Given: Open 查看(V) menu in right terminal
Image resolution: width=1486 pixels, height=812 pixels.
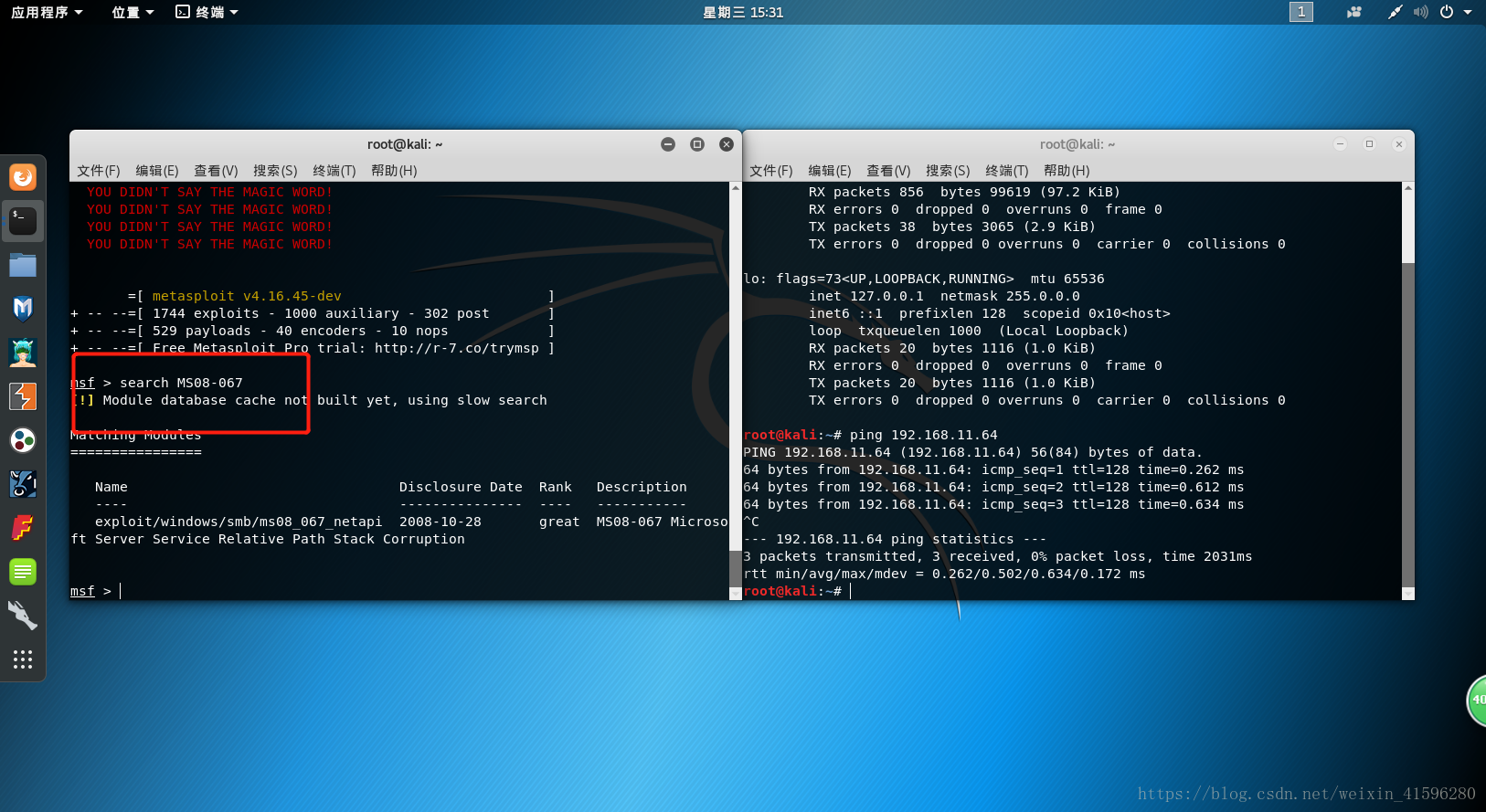Looking at the screenshot, I should (888, 171).
